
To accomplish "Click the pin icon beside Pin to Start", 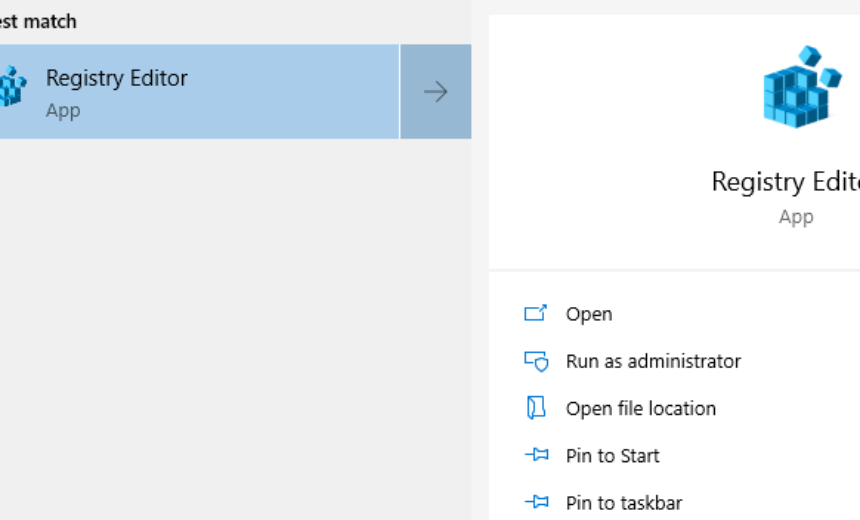I will click(x=536, y=455).
